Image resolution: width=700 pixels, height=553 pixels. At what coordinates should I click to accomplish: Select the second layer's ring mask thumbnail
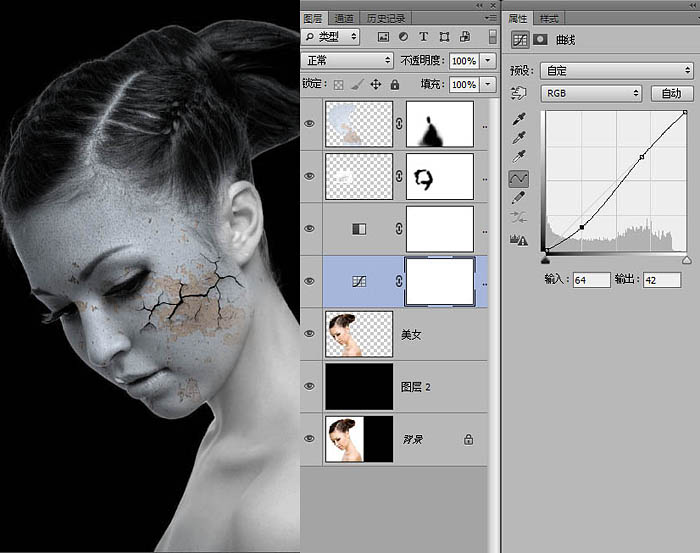[x=440, y=176]
